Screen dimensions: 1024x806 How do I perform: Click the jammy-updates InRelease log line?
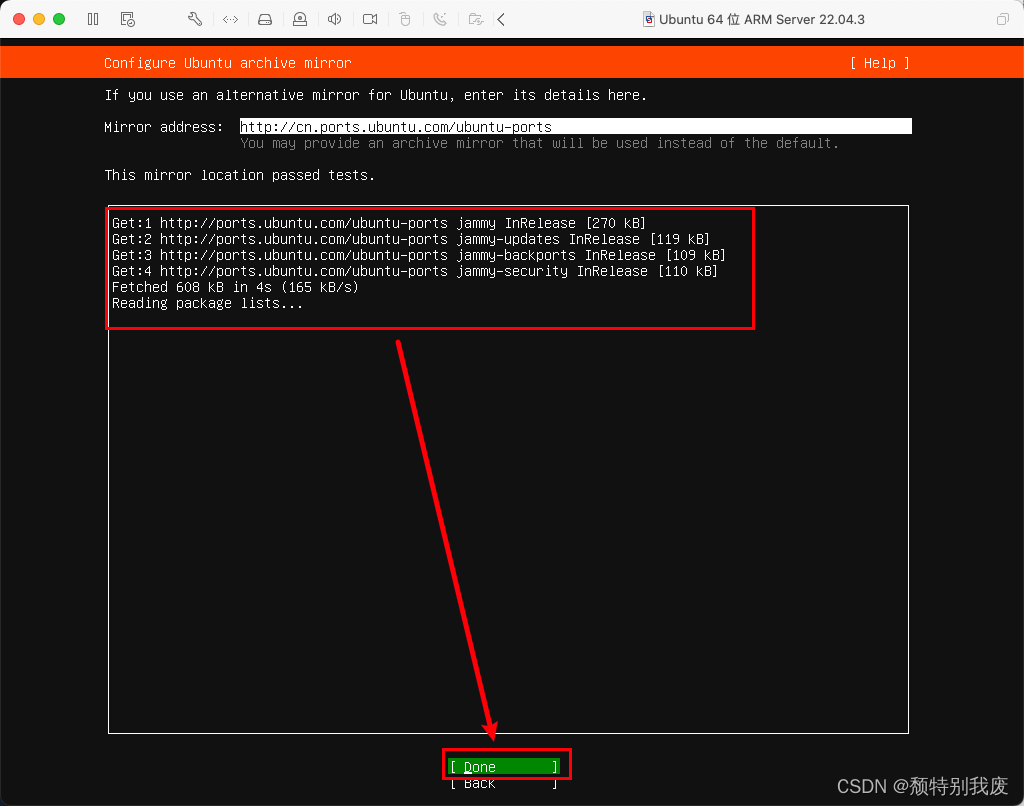pos(411,239)
